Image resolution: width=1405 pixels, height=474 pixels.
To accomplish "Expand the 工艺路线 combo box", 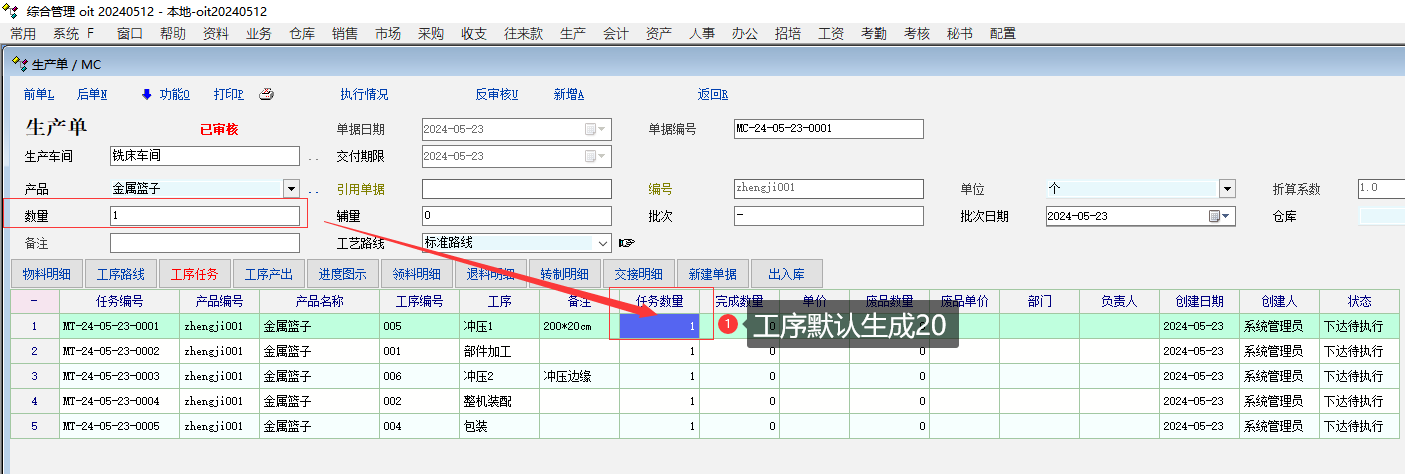I will [602, 243].
